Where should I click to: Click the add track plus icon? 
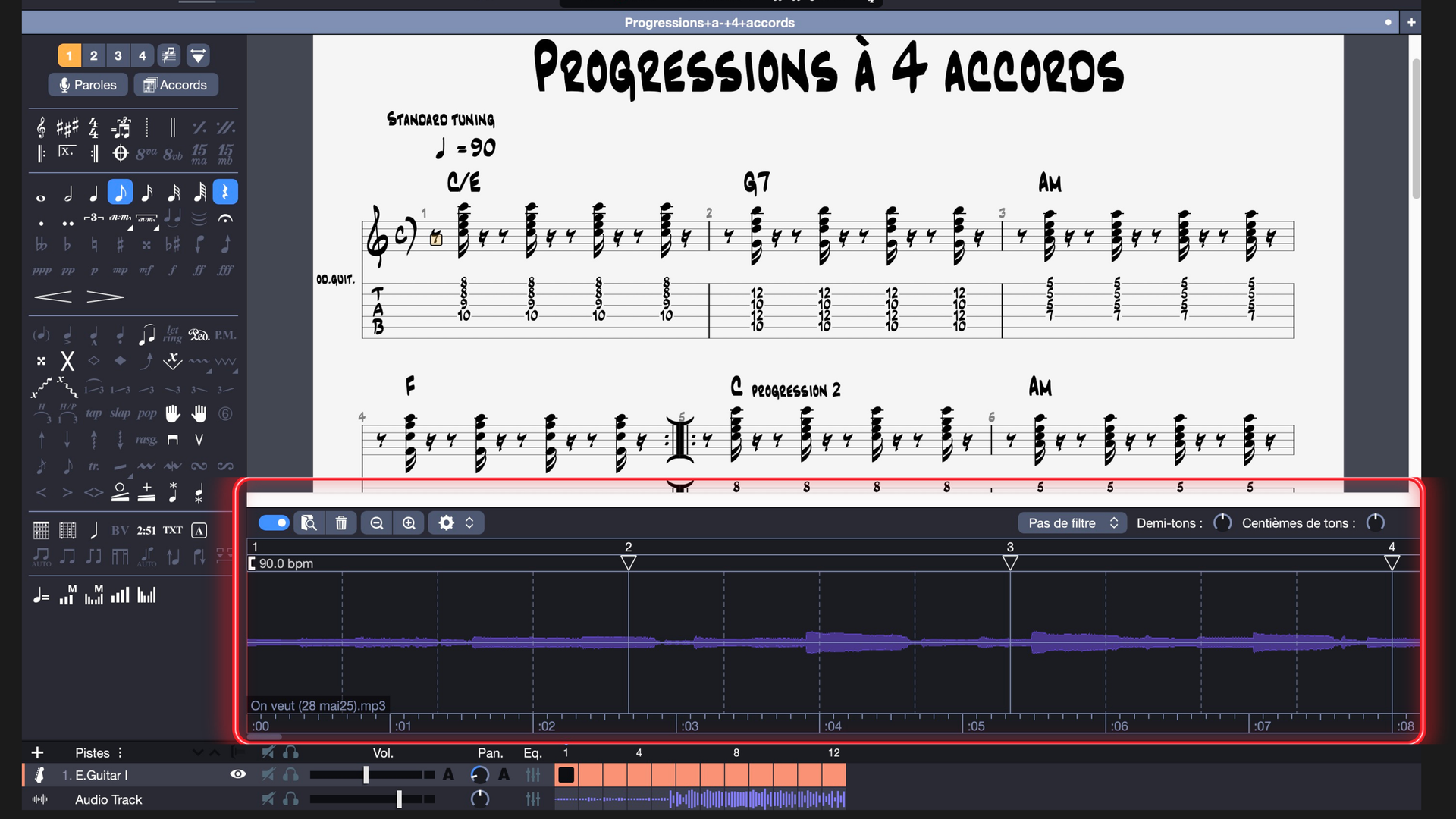[x=37, y=753]
